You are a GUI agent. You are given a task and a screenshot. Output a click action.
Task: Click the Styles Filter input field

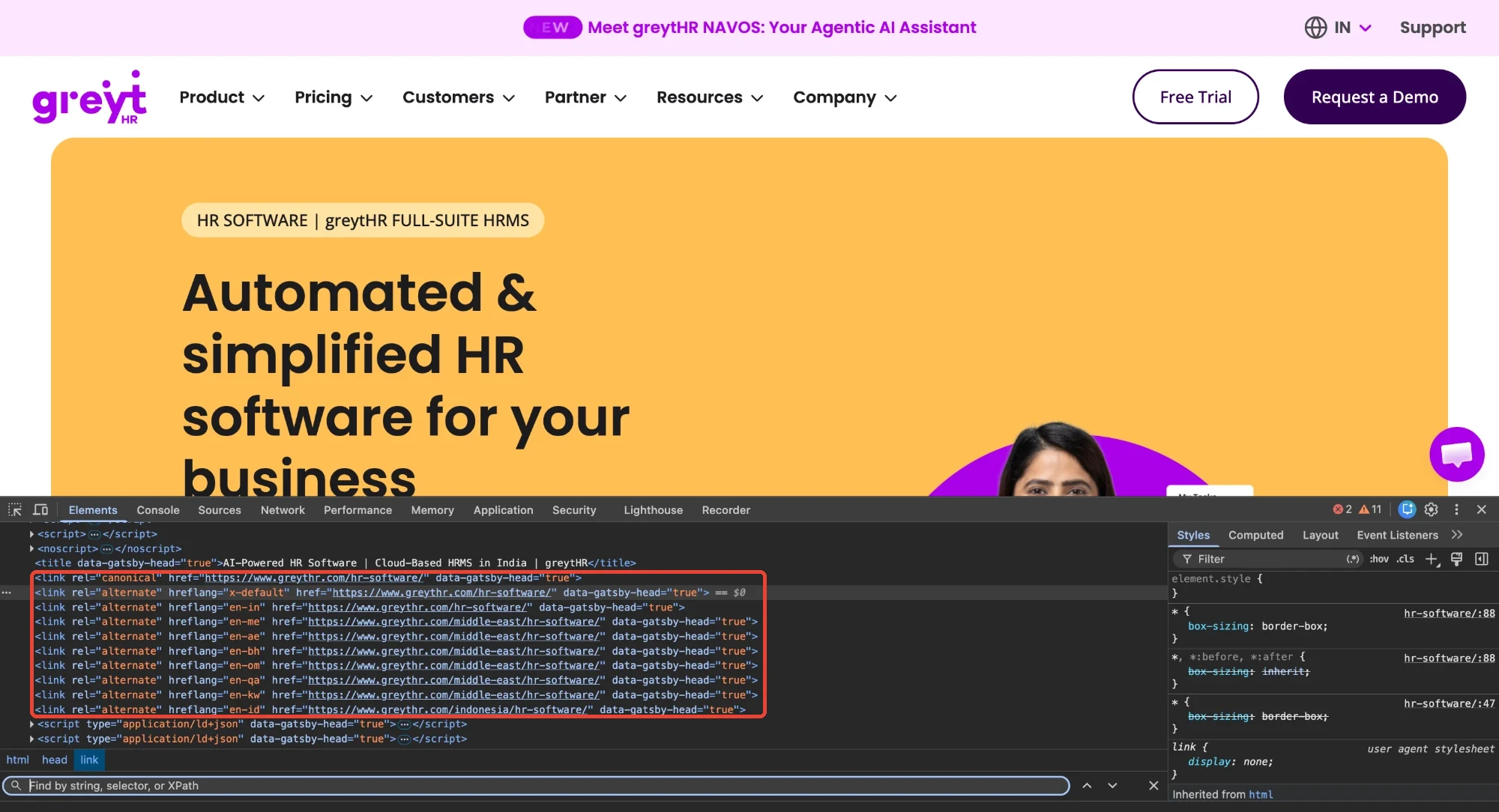(x=1267, y=559)
